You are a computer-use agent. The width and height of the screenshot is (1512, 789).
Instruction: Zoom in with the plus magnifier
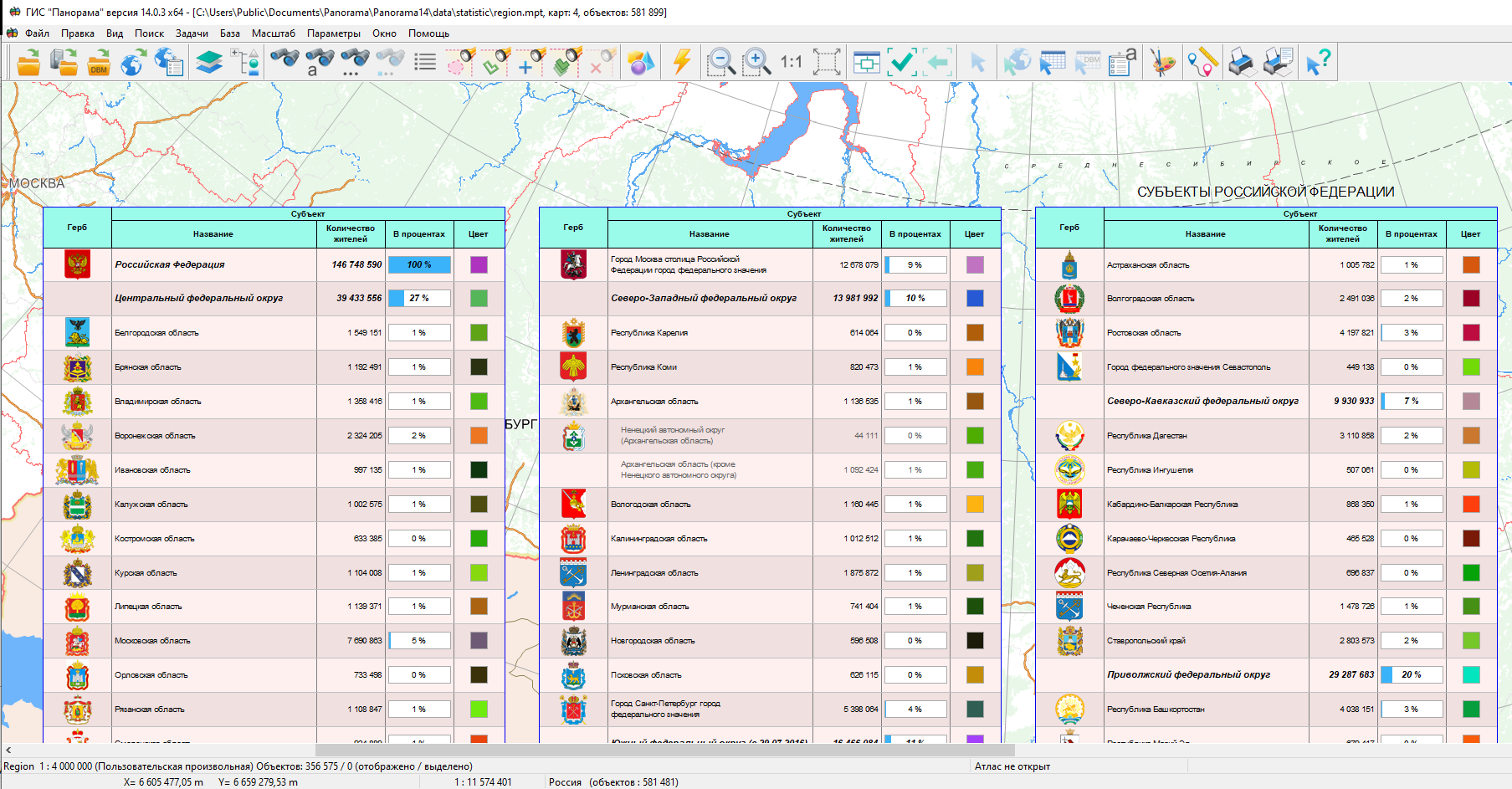point(756,63)
